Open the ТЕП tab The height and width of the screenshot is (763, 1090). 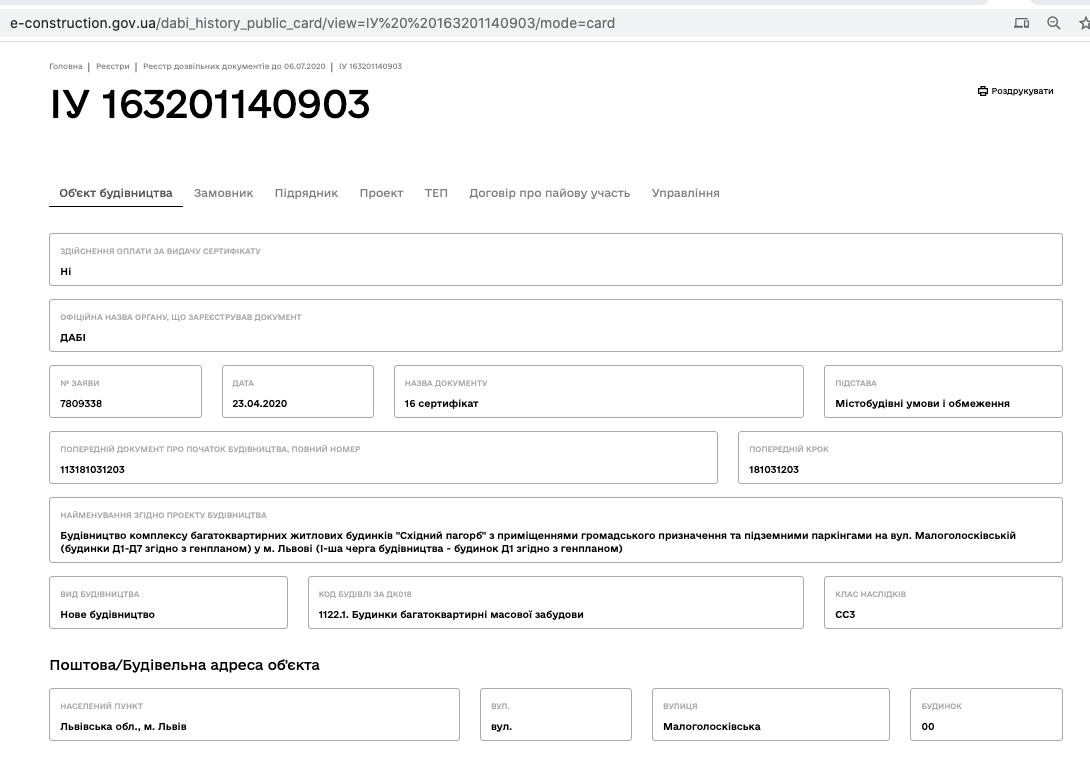(436, 193)
